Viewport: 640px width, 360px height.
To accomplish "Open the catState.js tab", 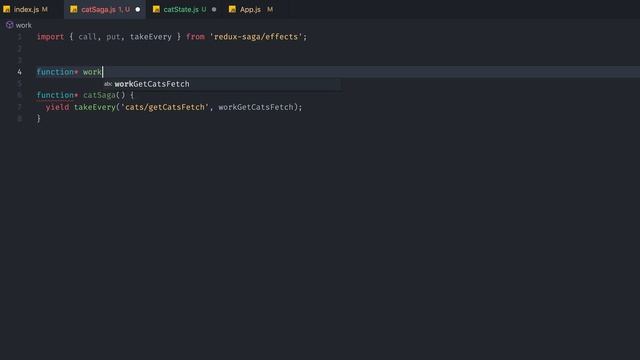I will tap(184, 9).
